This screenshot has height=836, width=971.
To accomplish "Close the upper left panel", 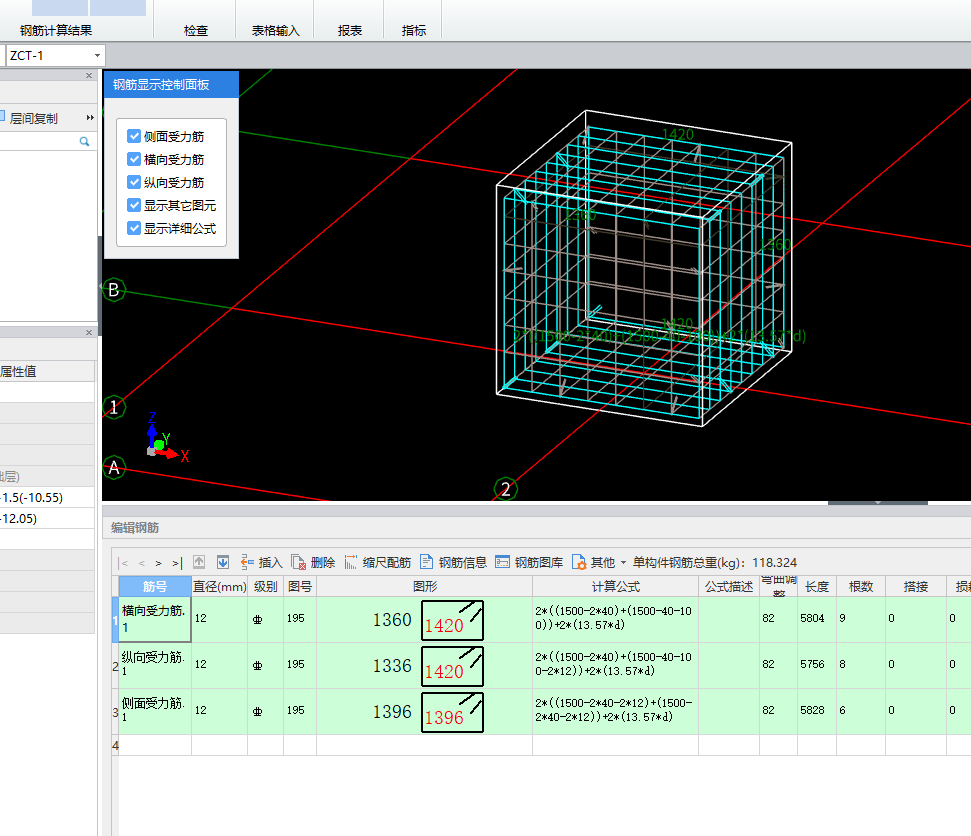I will 89,76.
